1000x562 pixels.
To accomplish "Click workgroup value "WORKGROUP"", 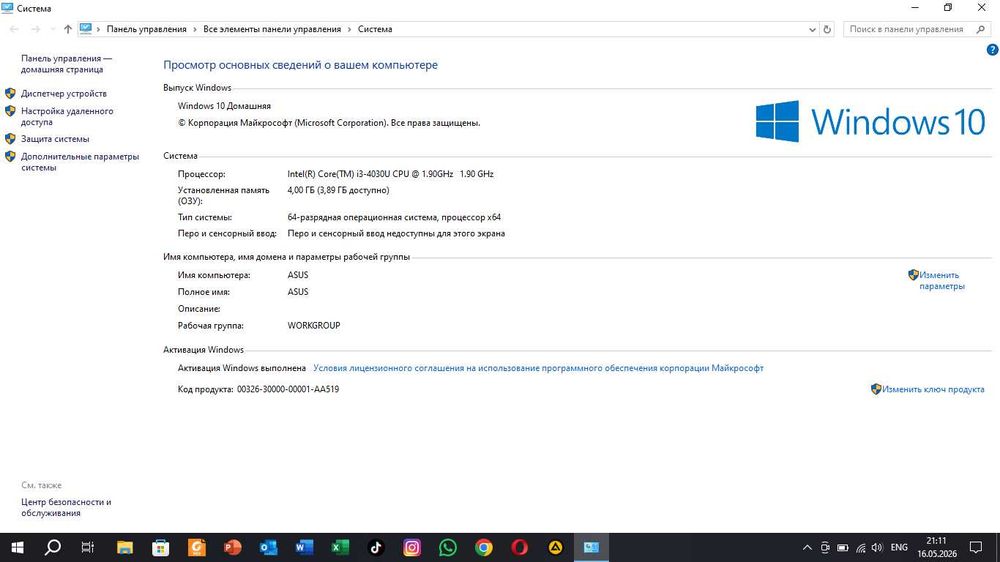I will [x=314, y=325].
